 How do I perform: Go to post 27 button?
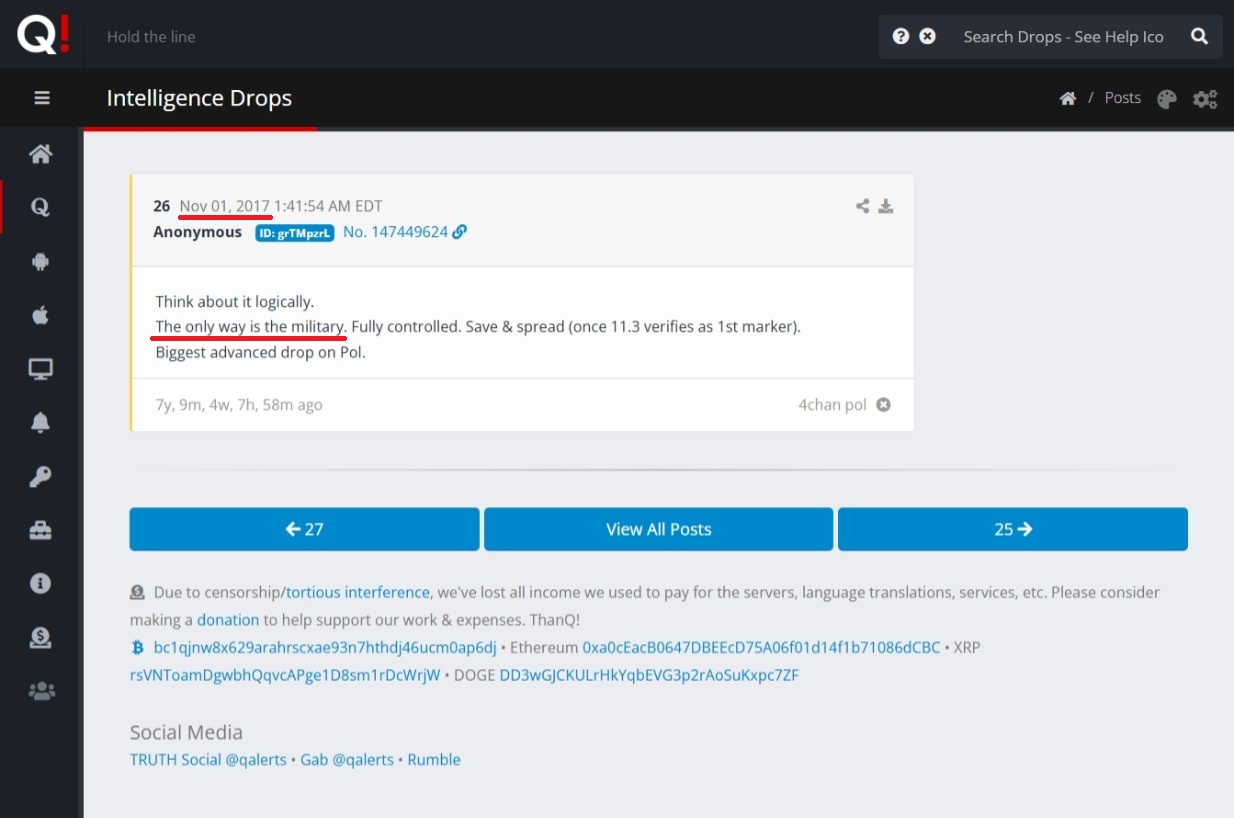click(304, 529)
